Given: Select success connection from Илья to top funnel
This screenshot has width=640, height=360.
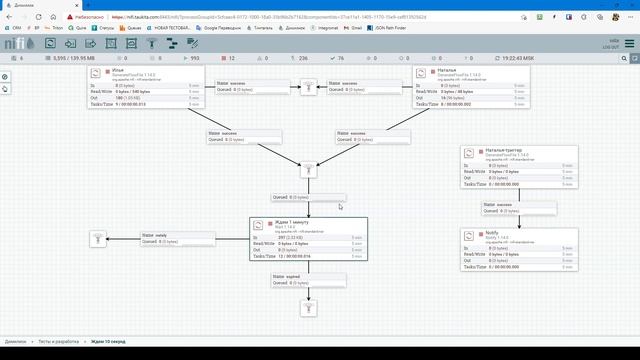Looking at the screenshot, I should tap(253, 87).
